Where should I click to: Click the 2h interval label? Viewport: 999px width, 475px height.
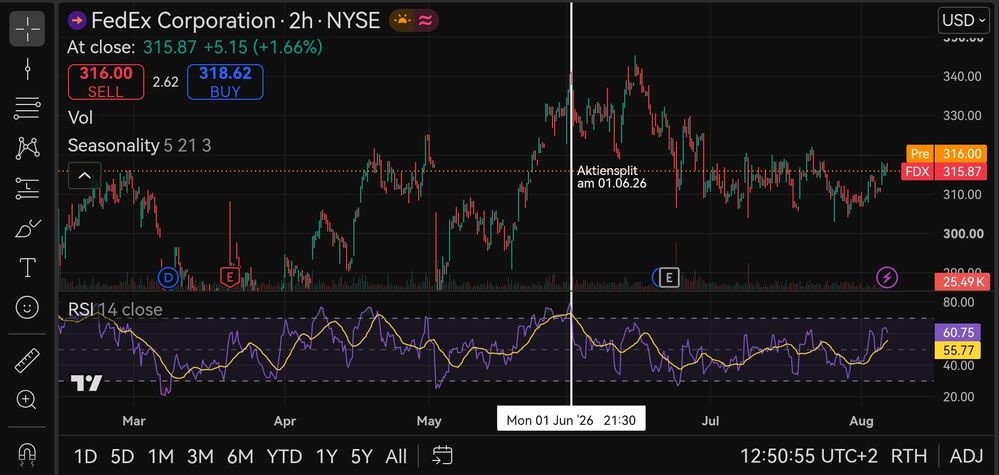pyautogui.click(x=303, y=21)
